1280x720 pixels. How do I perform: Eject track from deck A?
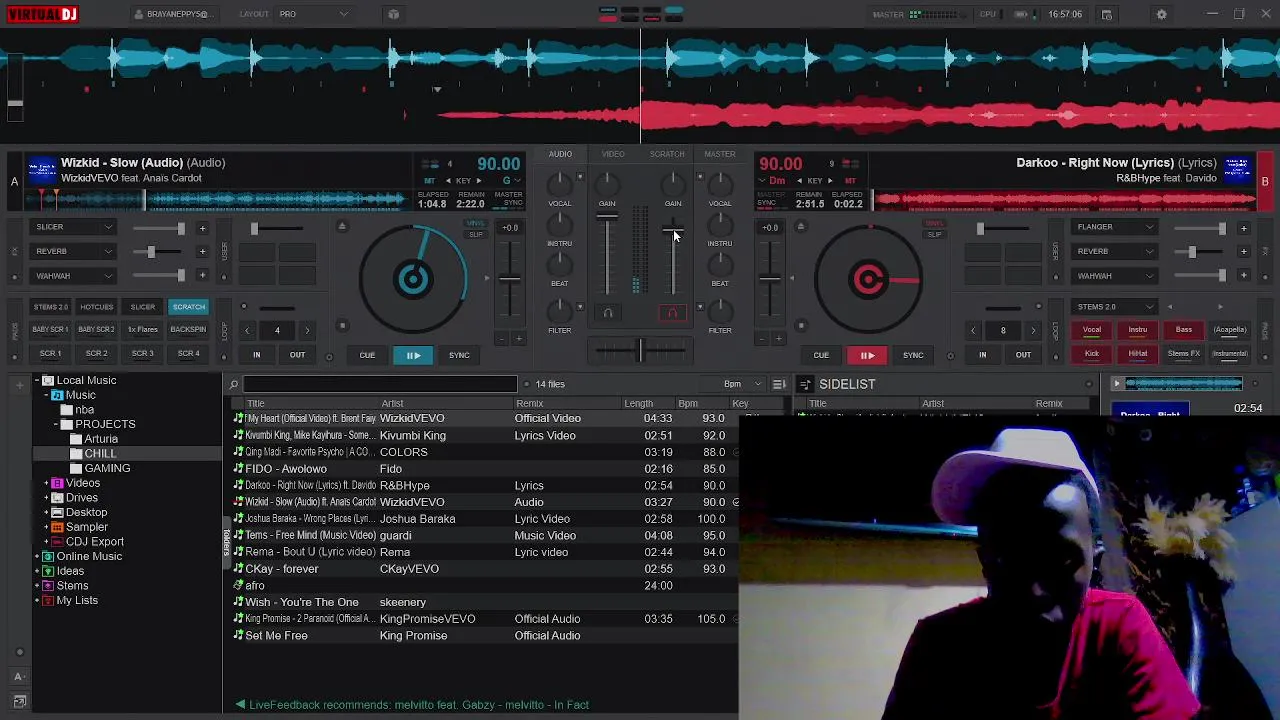pos(341,226)
